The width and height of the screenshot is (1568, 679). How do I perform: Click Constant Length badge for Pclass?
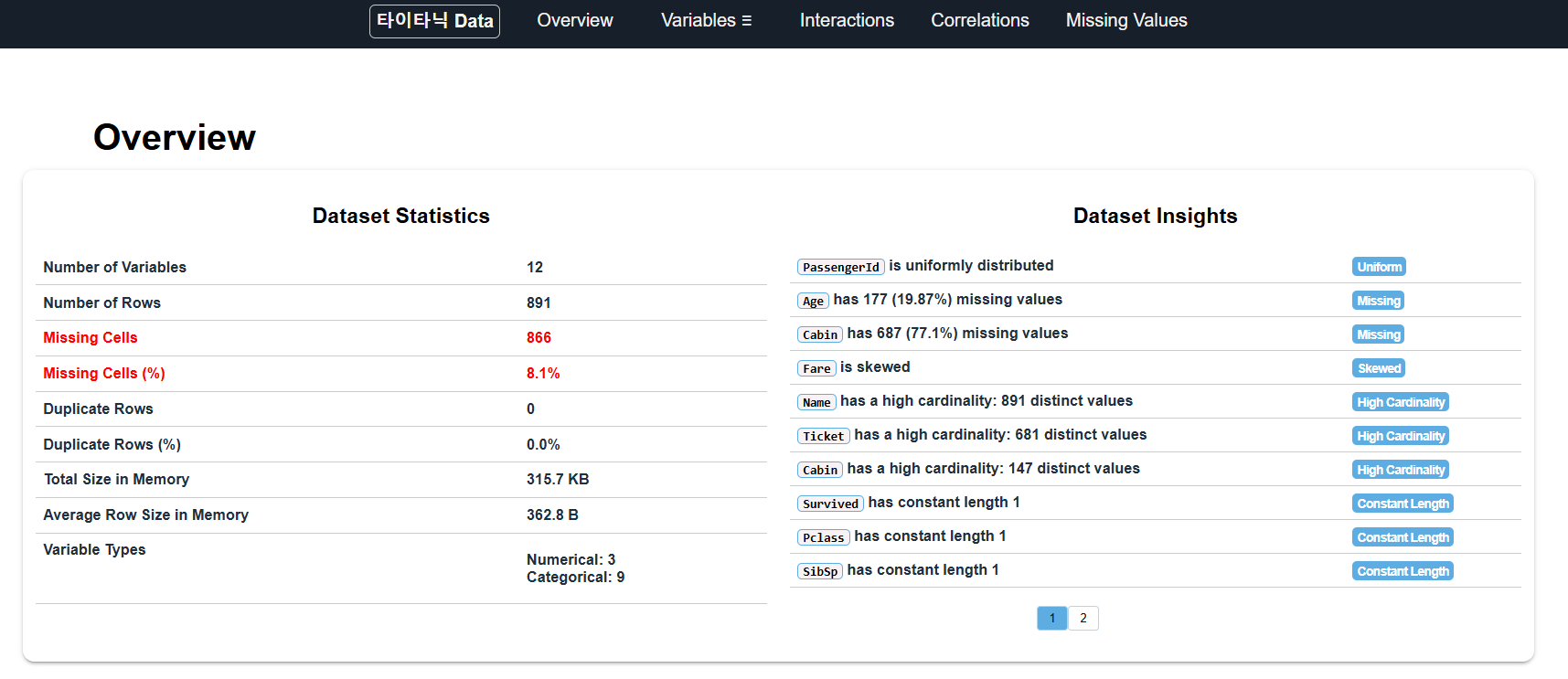(1403, 537)
